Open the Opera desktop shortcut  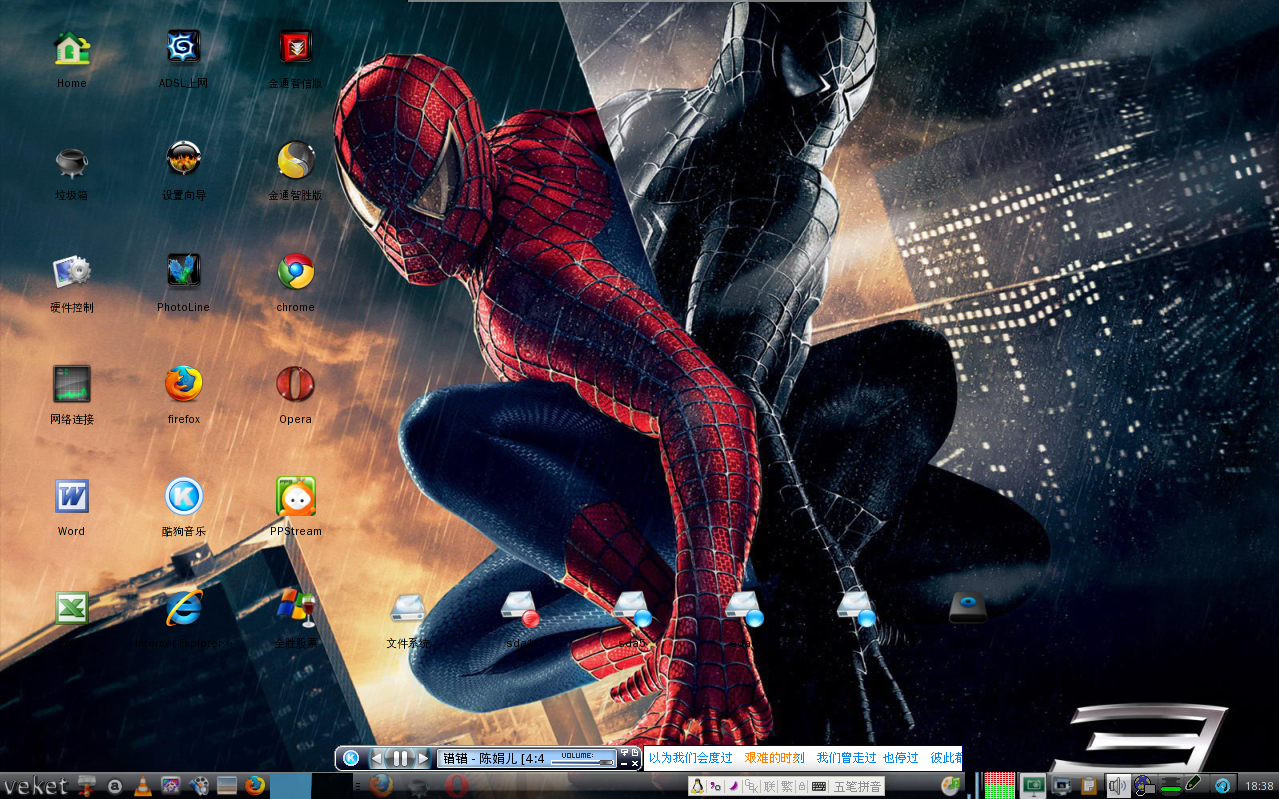click(x=295, y=383)
